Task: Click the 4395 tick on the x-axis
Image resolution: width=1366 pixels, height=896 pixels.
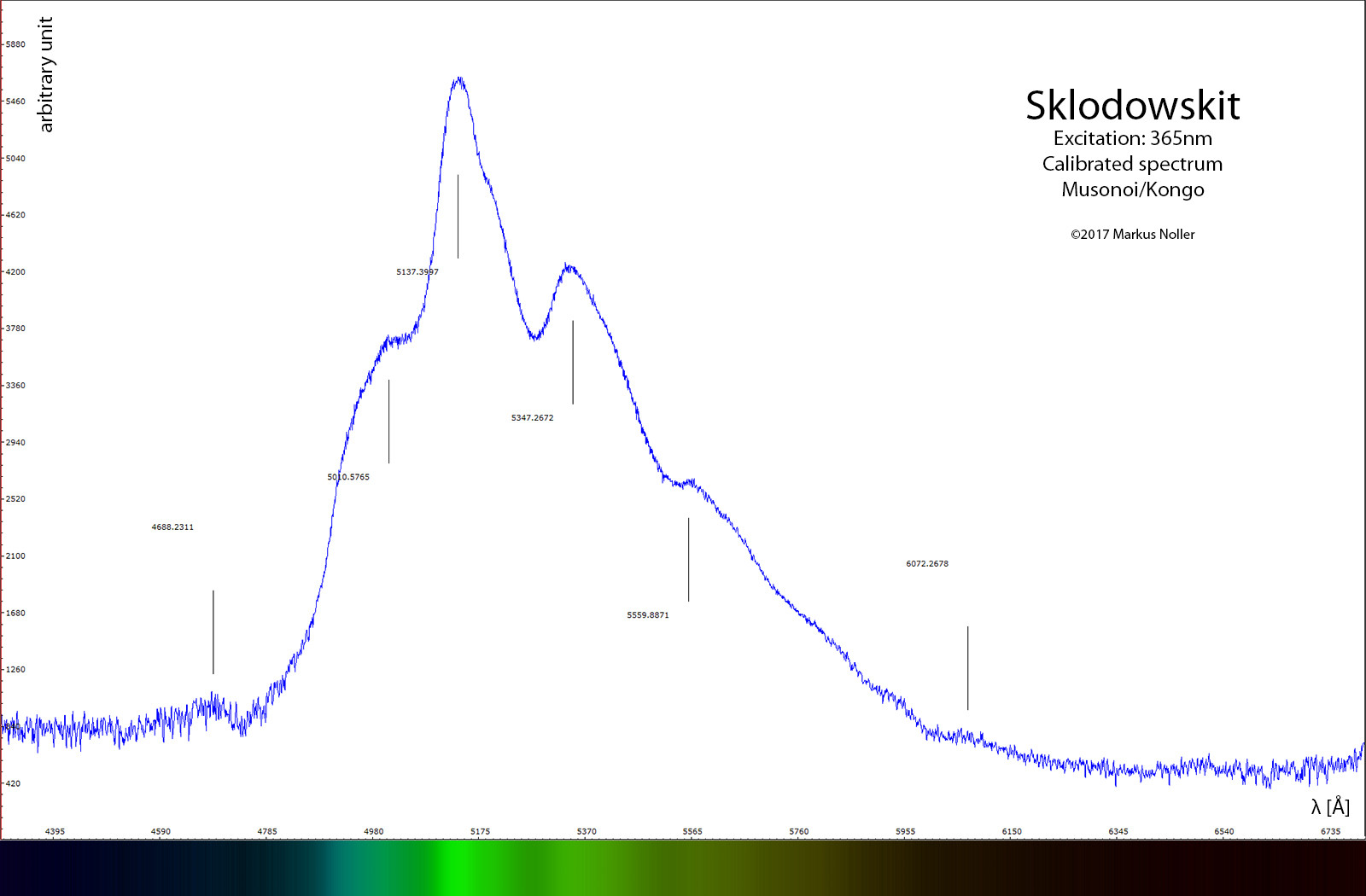Action: (x=55, y=831)
